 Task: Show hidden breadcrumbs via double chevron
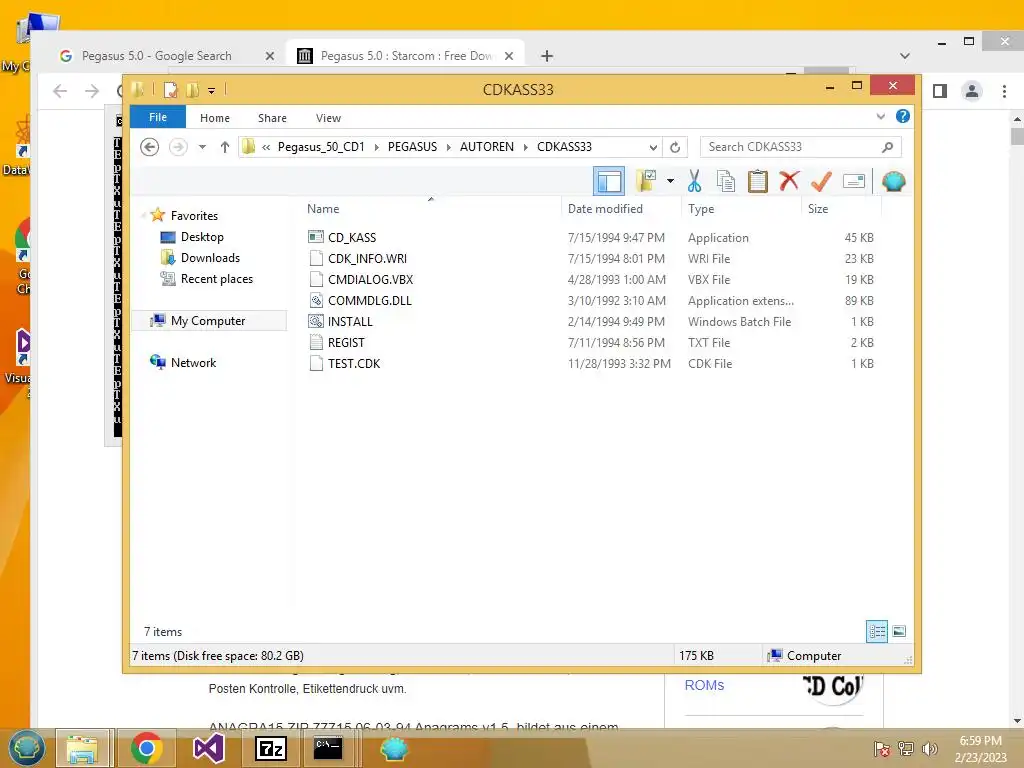[x=266, y=148]
